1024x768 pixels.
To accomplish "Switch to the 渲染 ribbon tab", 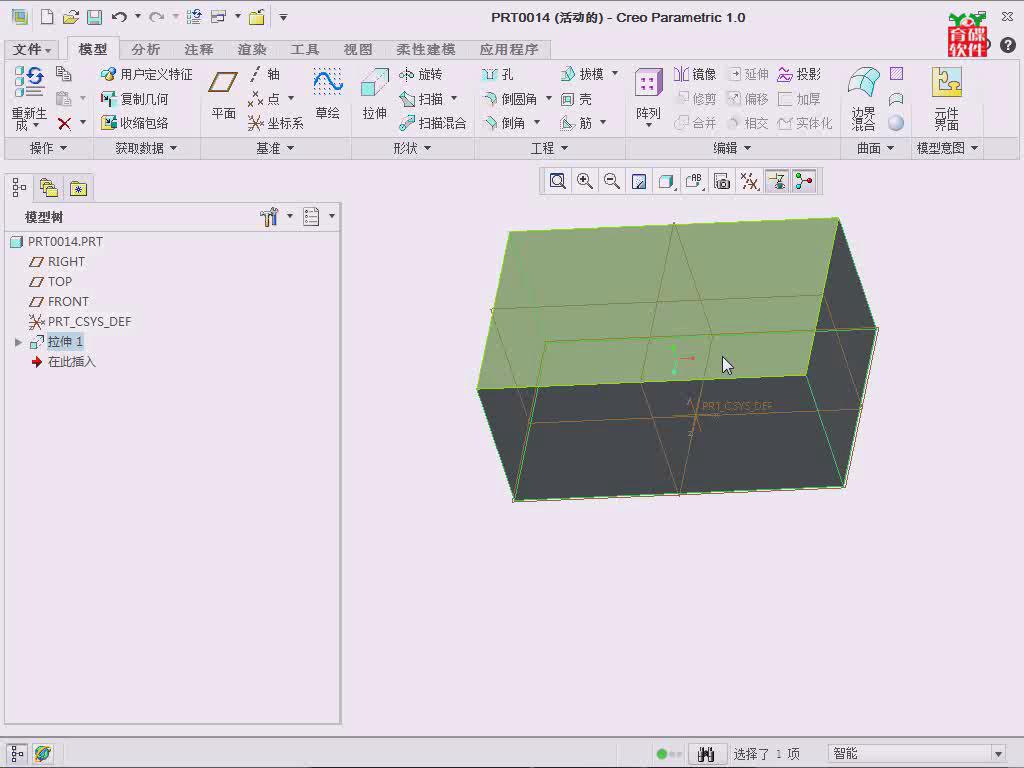I will tap(252, 50).
